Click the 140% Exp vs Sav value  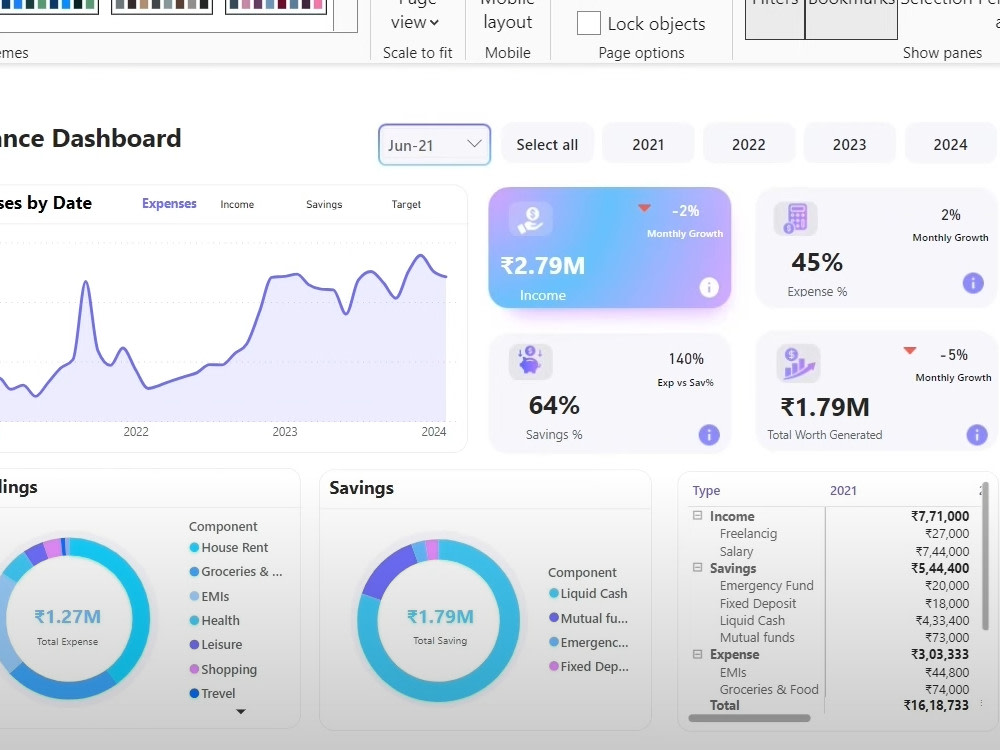click(686, 359)
